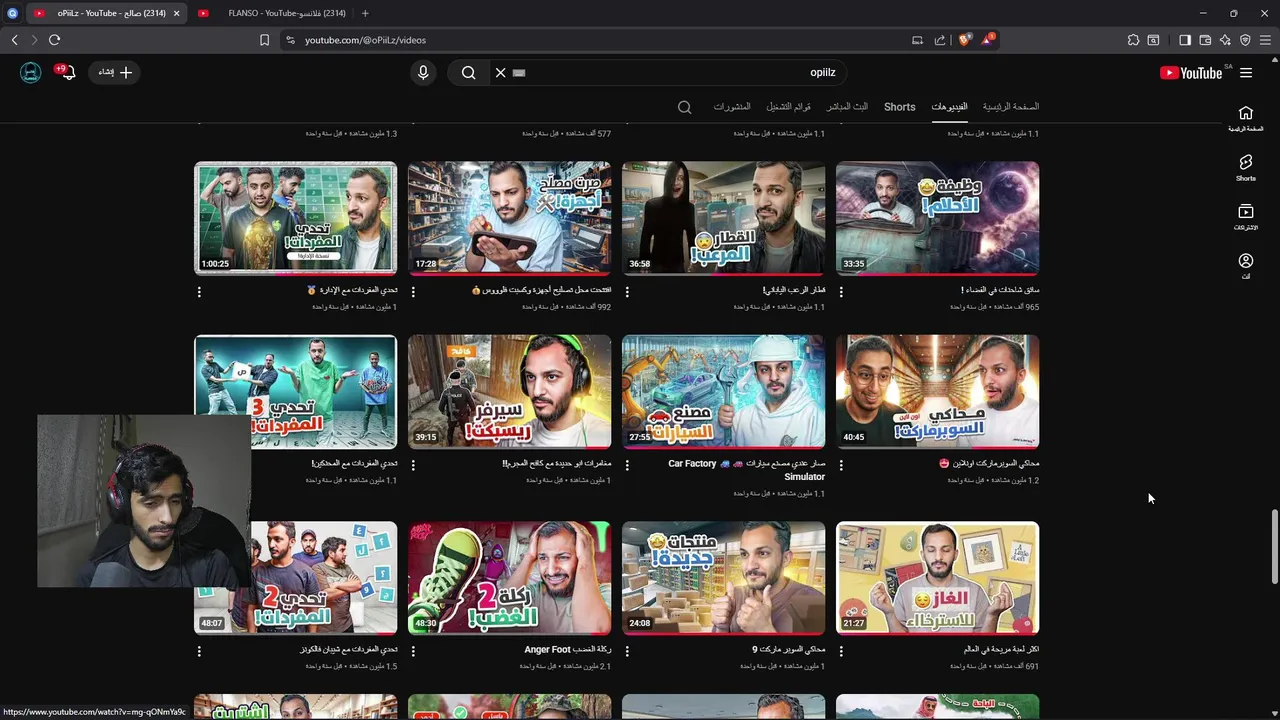The width and height of the screenshot is (1280, 720).
Task: Open the Car Factory Simulator video title
Action: [746, 470]
